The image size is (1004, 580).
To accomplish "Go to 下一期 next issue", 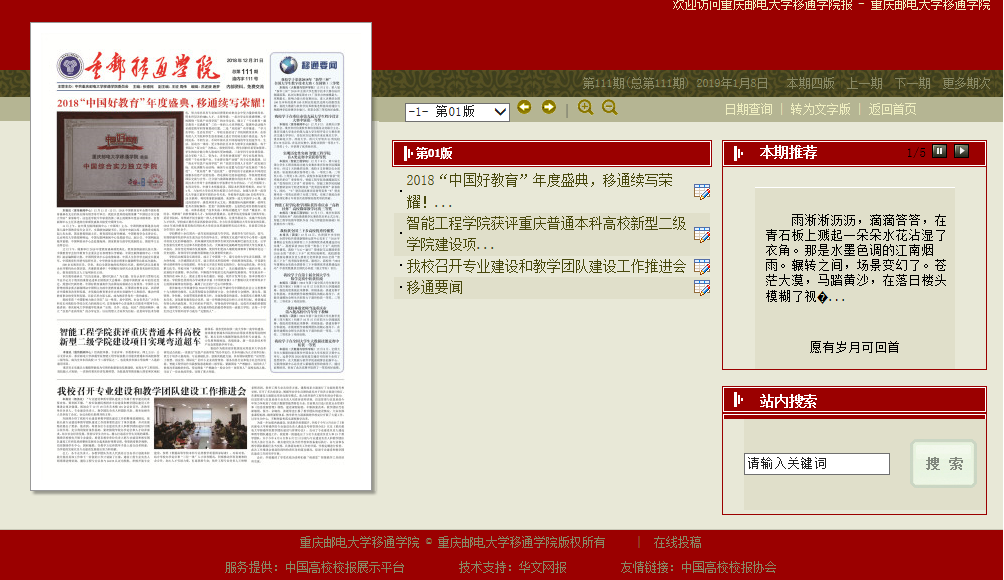I will (x=912, y=83).
